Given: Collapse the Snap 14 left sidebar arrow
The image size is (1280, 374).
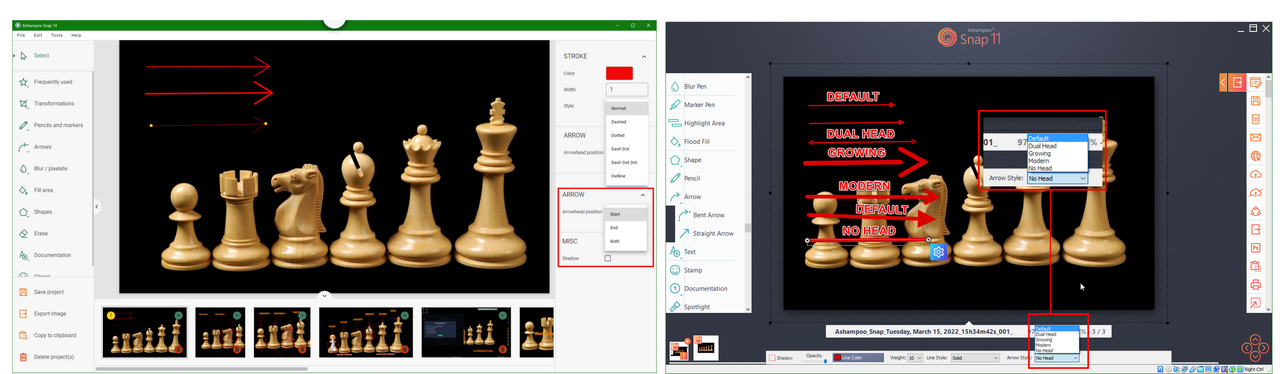Looking at the screenshot, I should [97, 207].
